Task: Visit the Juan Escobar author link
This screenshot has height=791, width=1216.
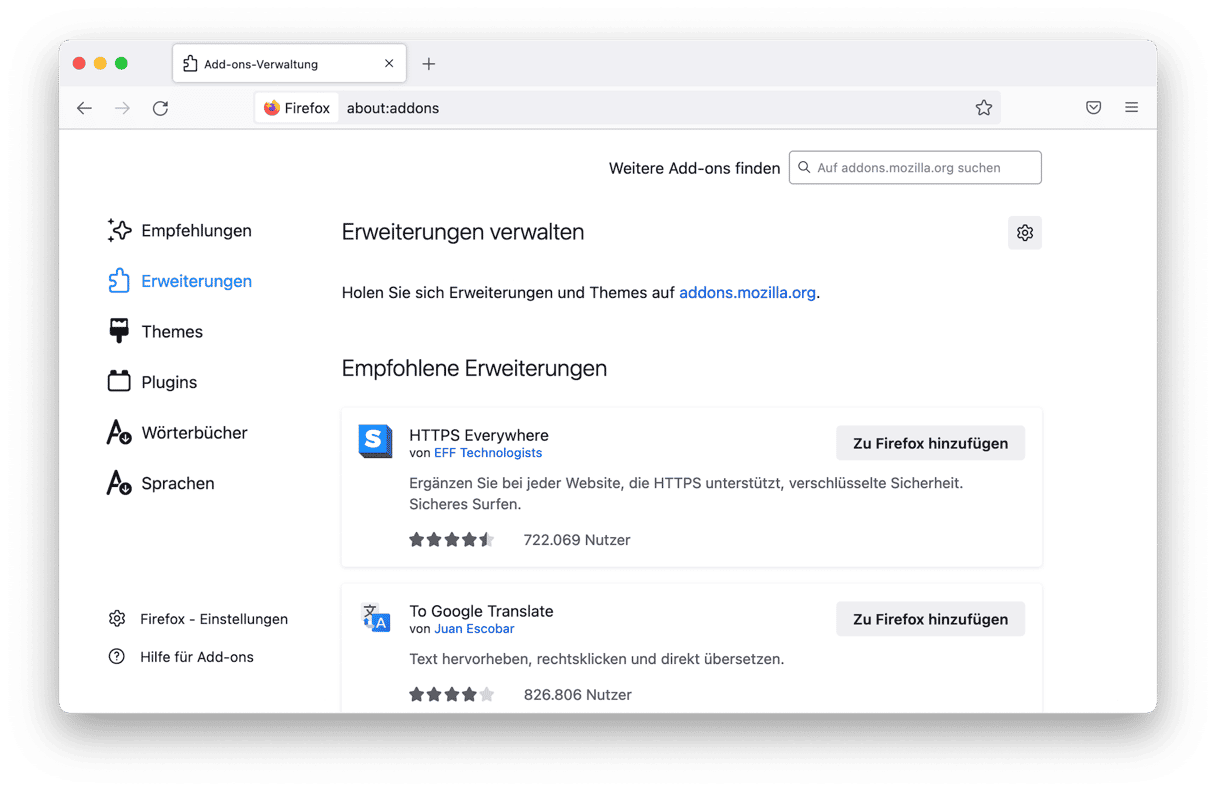Action: tap(475, 629)
